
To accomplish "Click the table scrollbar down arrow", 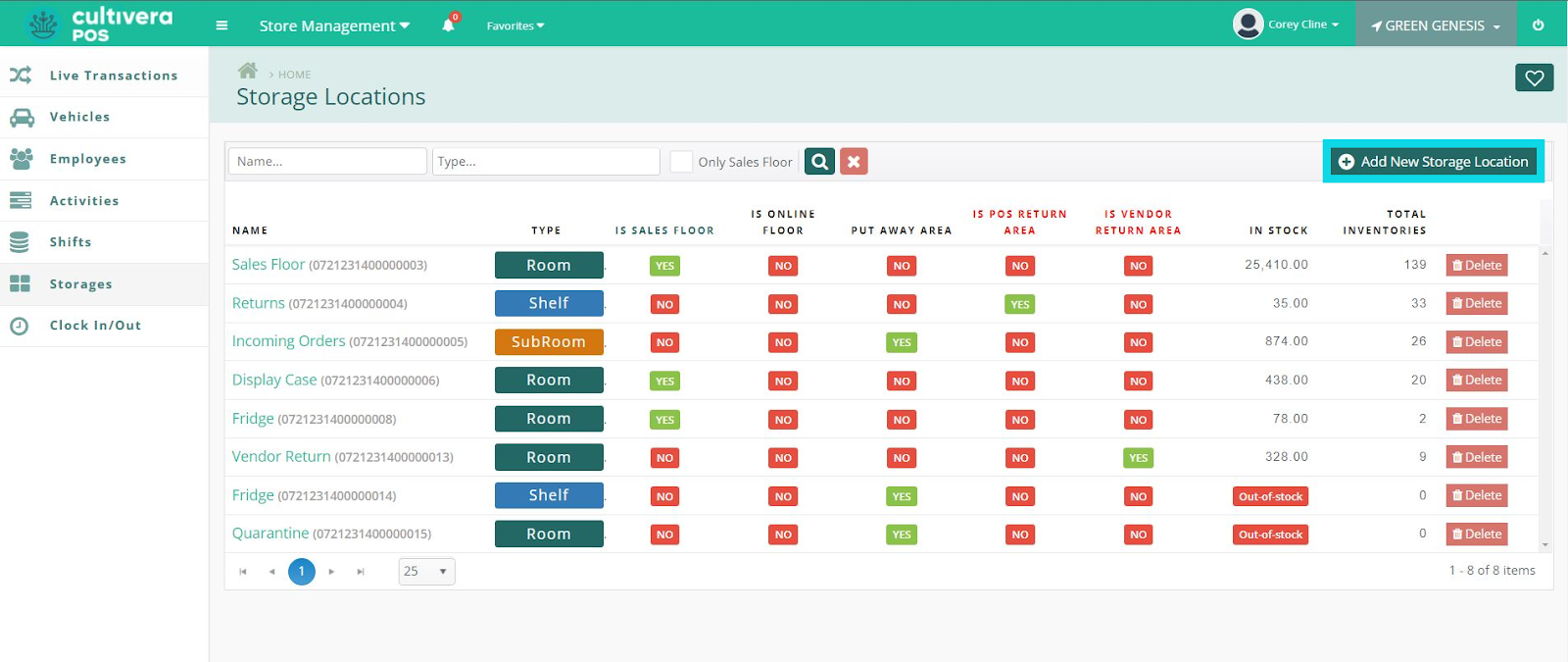I will pyautogui.click(x=1544, y=545).
